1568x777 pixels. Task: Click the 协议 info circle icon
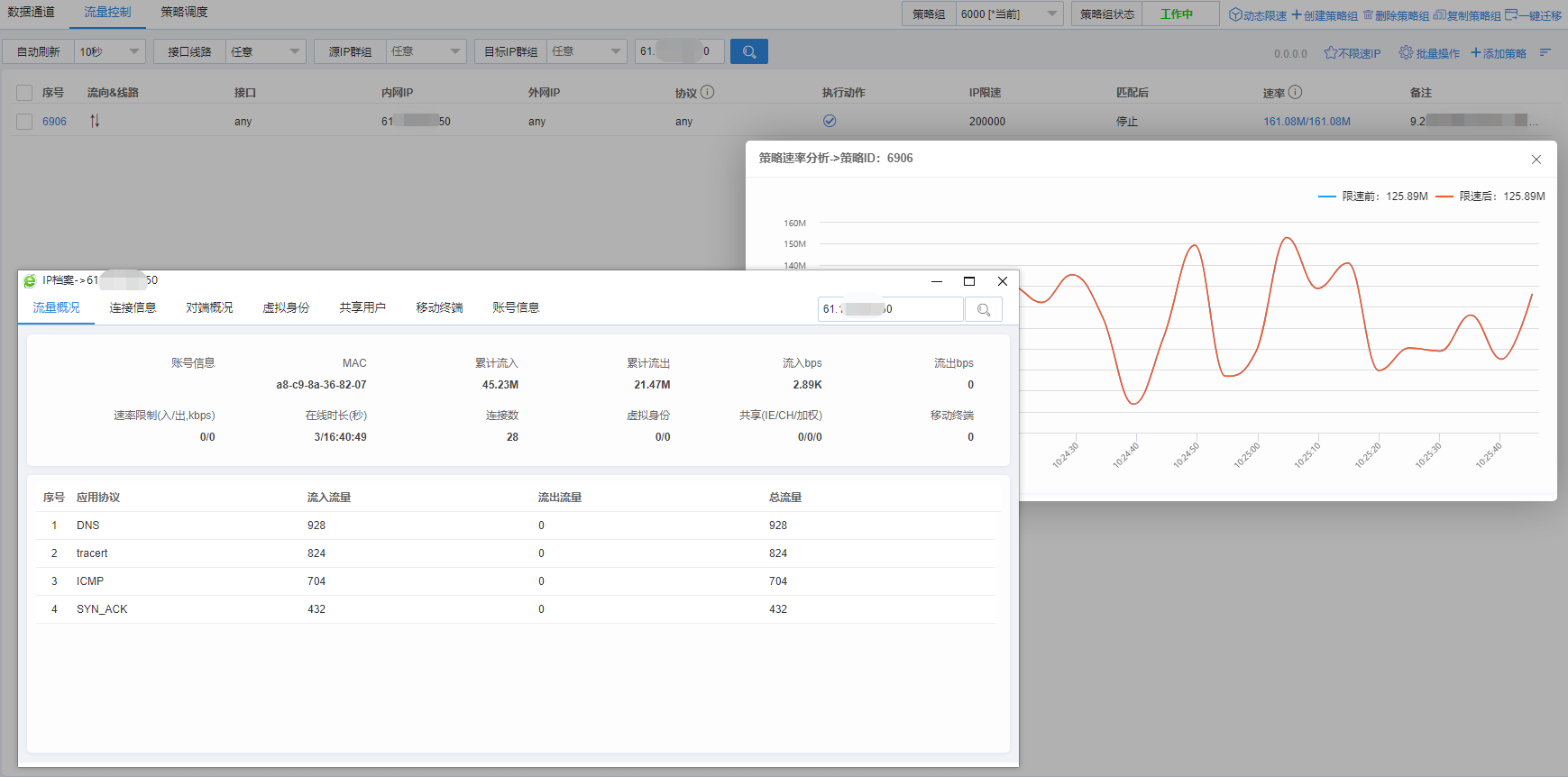point(707,92)
